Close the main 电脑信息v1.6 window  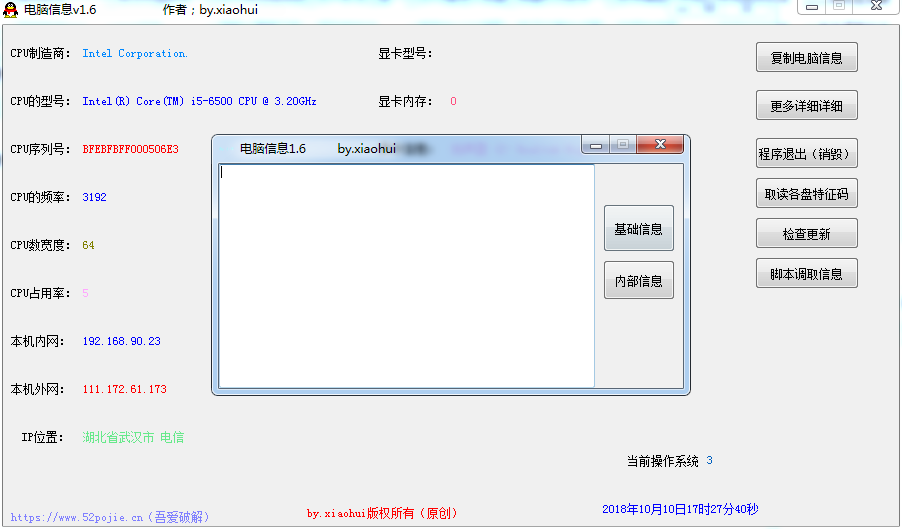pos(876,6)
